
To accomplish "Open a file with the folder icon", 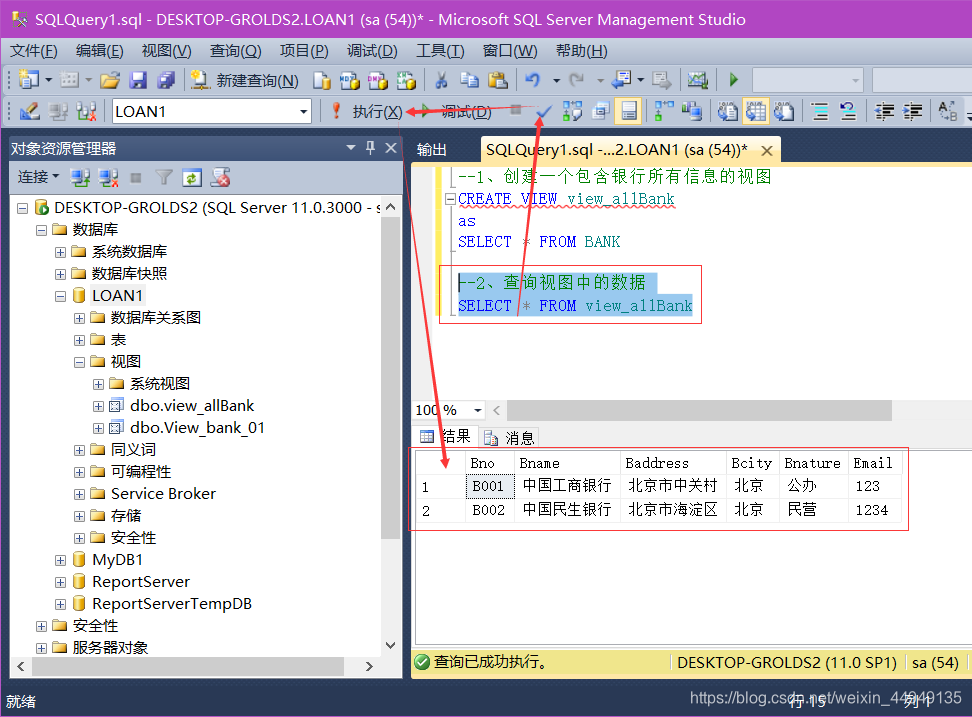I will coord(110,80).
